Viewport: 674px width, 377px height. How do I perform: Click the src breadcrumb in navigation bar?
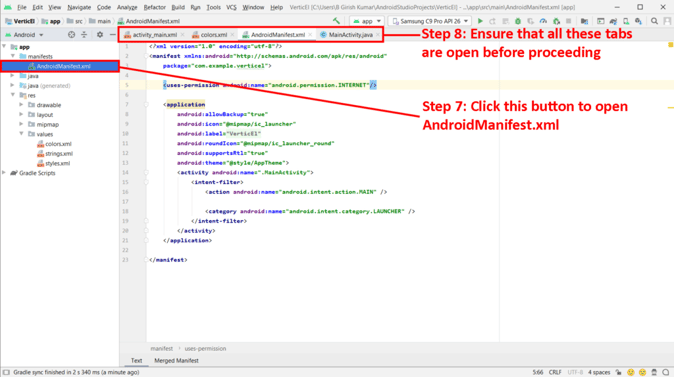(75, 21)
